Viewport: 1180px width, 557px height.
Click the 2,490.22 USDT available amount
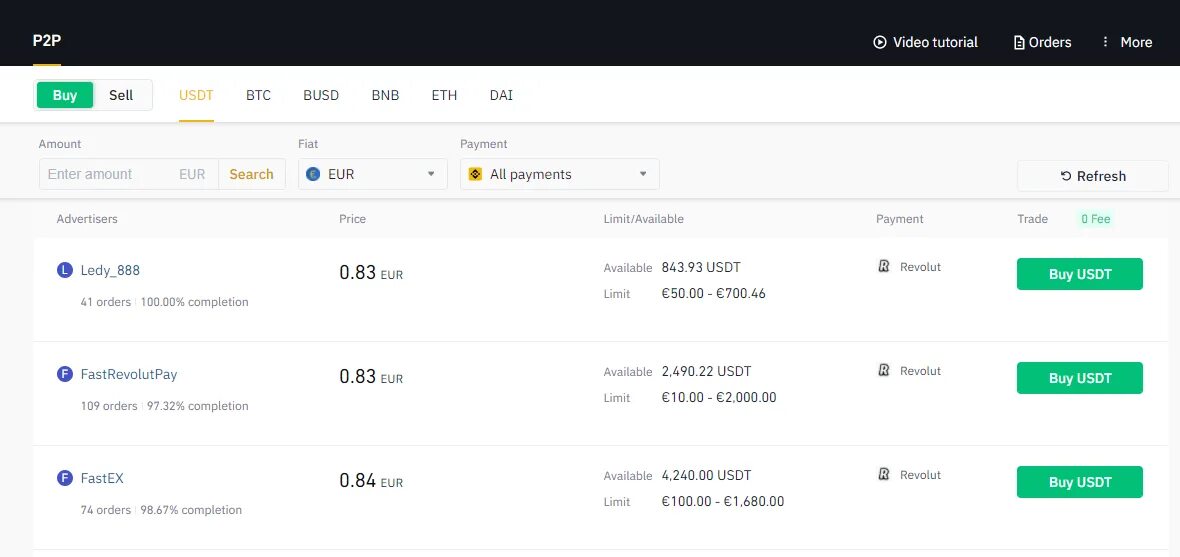pos(706,371)
